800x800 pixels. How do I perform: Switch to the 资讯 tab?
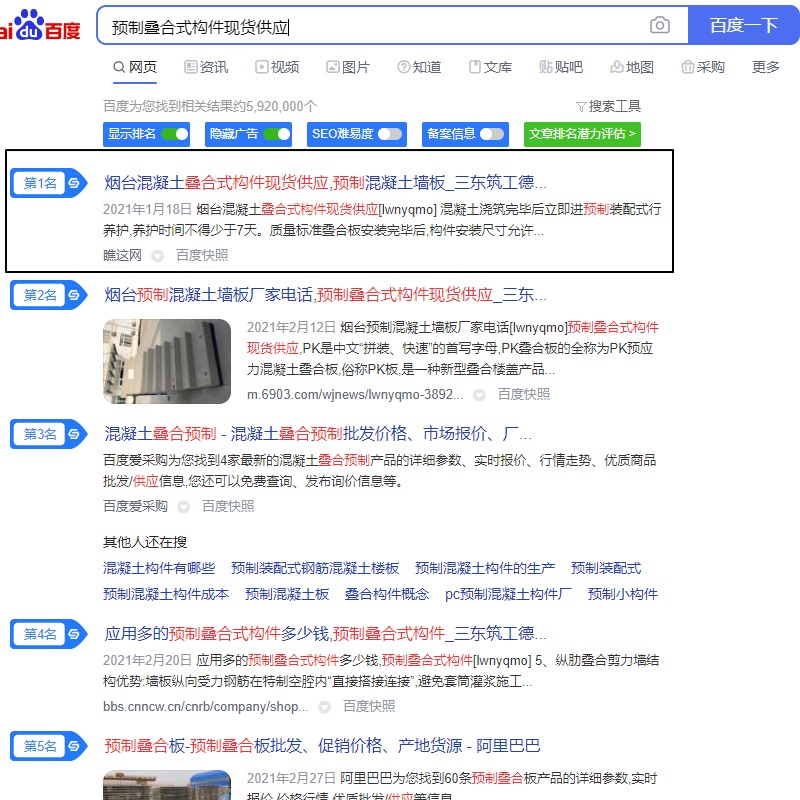(x=206, y=67)
